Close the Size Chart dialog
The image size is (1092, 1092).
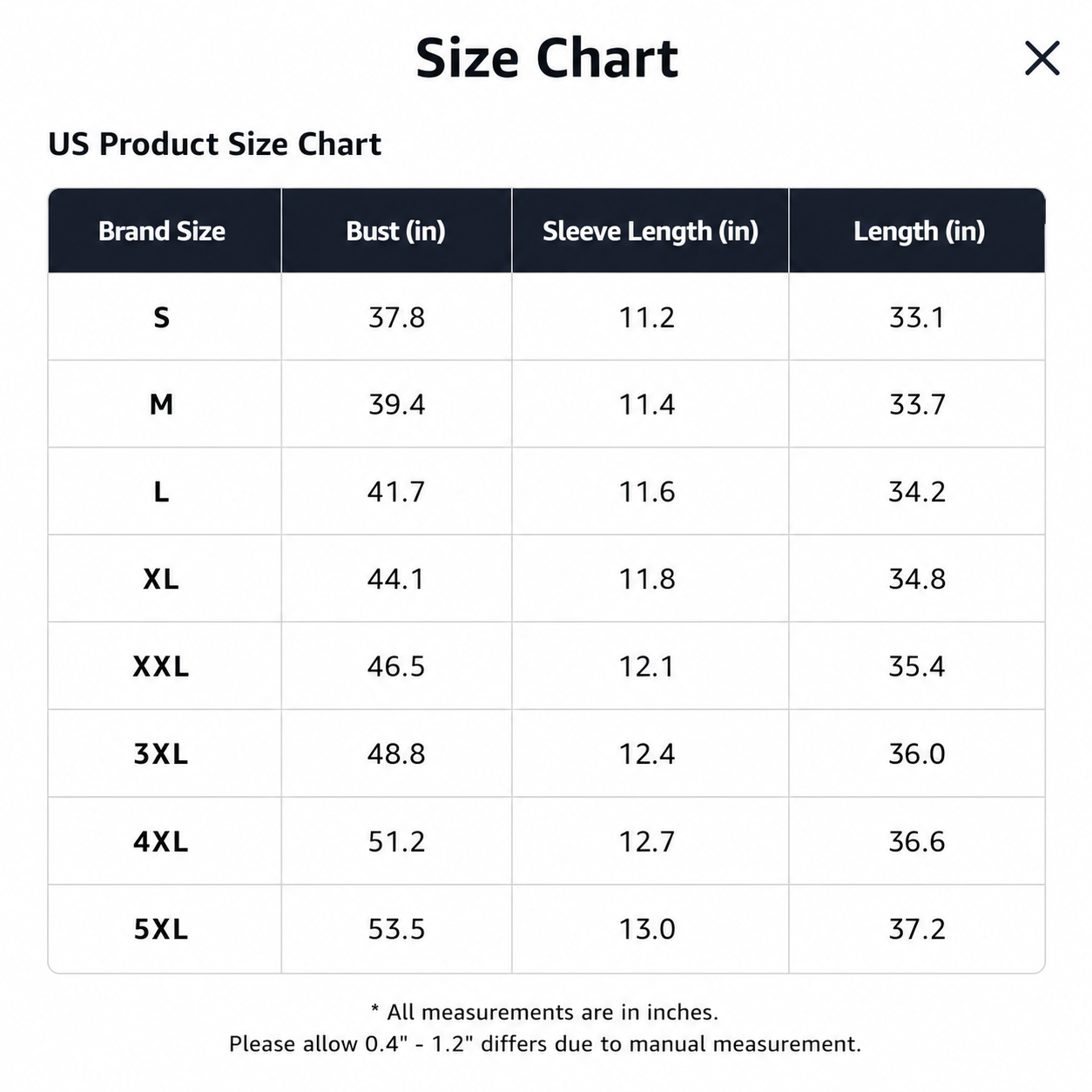(1041, 58)
